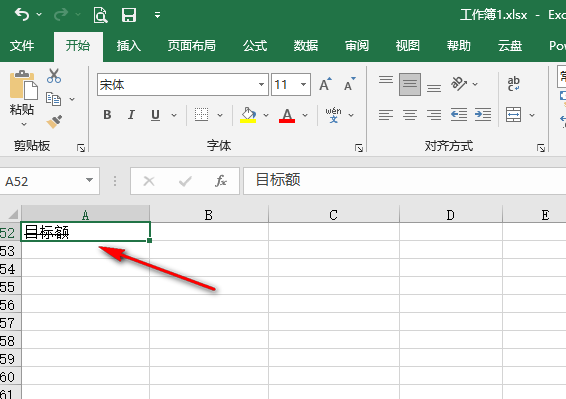Click the cell Borders icon
This screenshot has width=566, height=399.
tap(201, 114)
